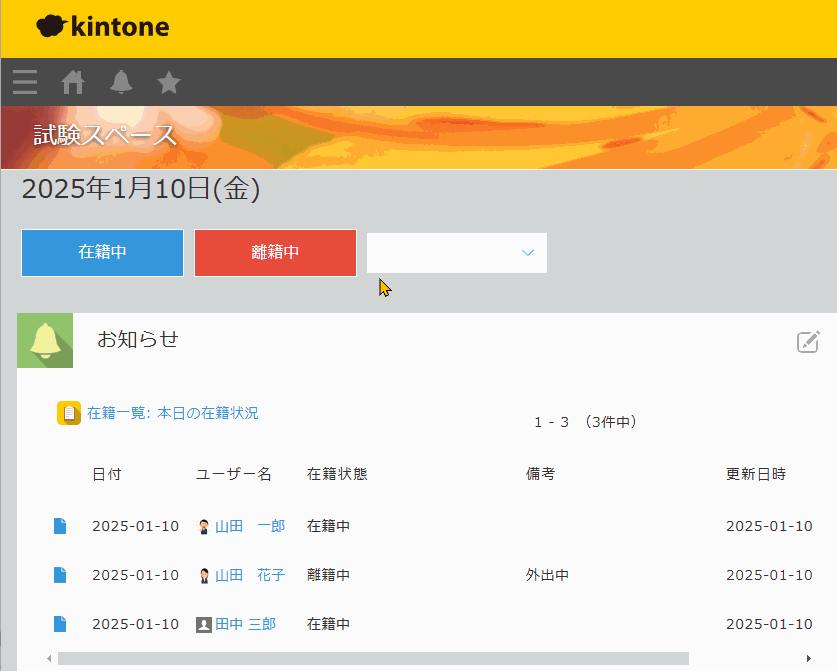Click the 外出中 remark cell
The height and width of the screenshot is (671, 837).
tap(547, 575)
